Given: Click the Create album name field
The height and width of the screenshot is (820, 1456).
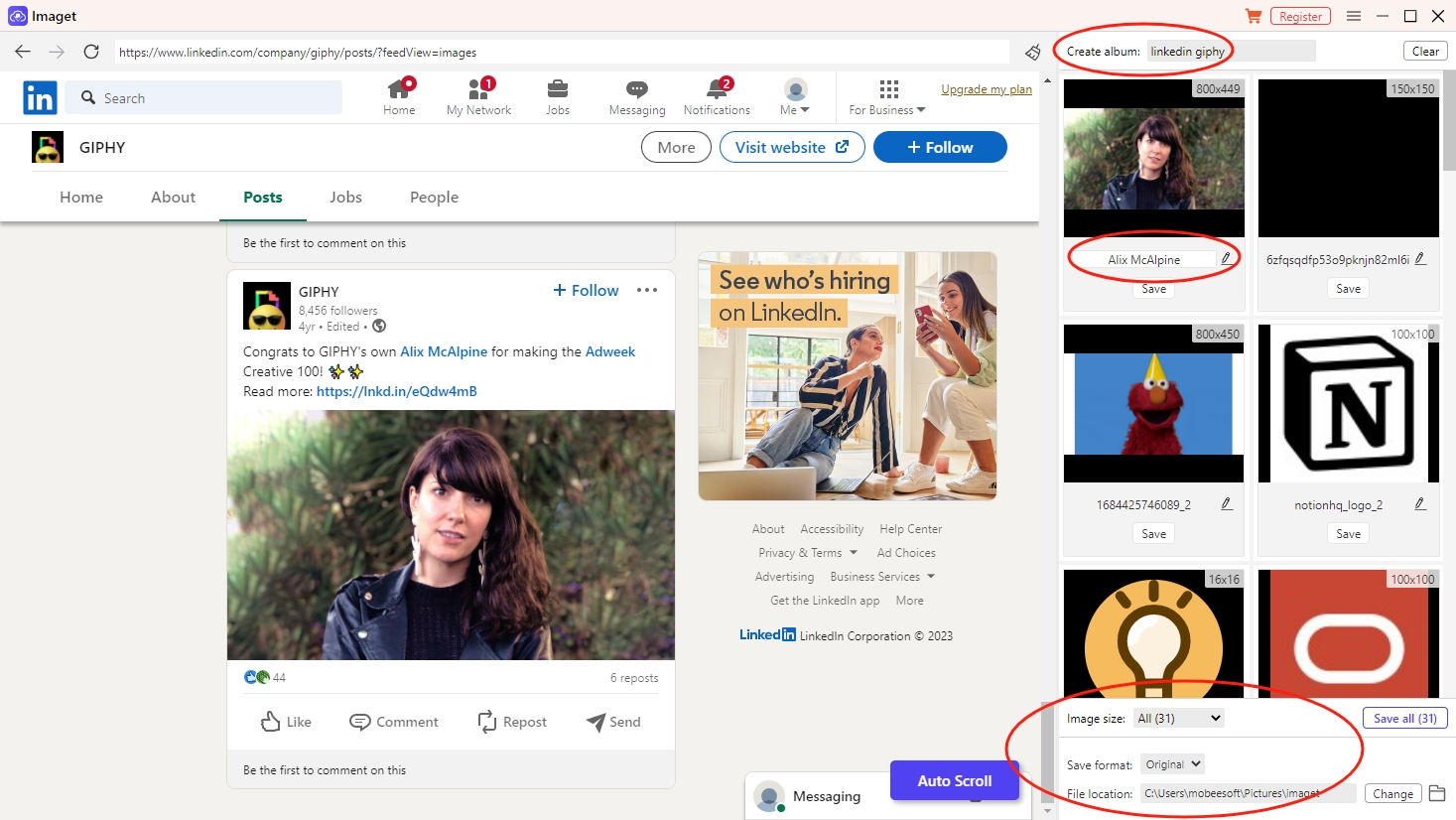Looking at the screenshot, I should pos(1231,51).
